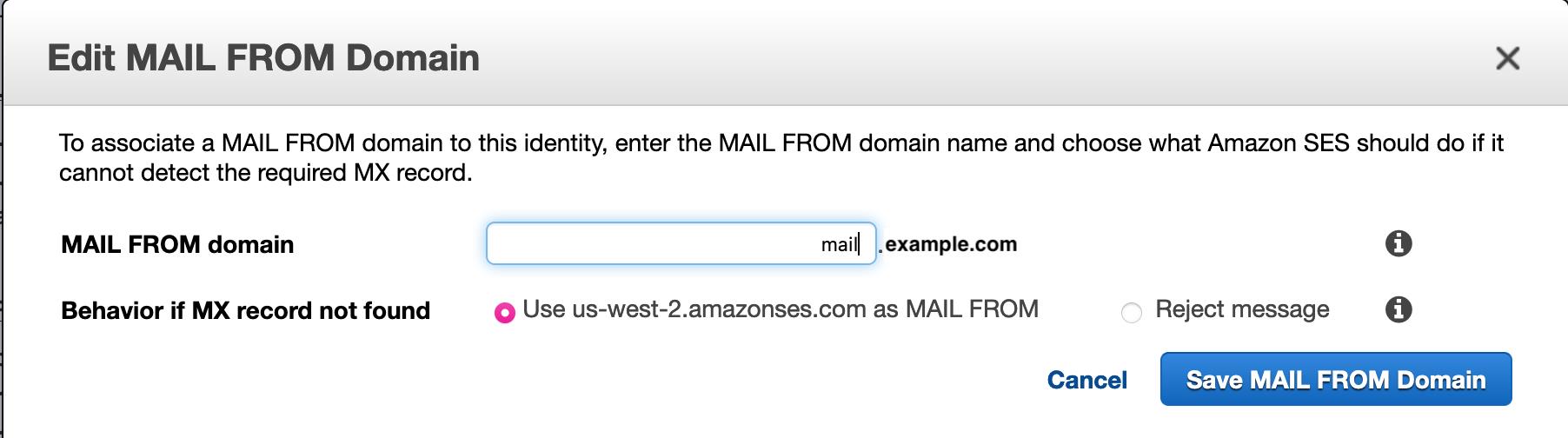Click the bold "MAIL FROM domain" field label
1568x438 pixels.
[177, 244]
